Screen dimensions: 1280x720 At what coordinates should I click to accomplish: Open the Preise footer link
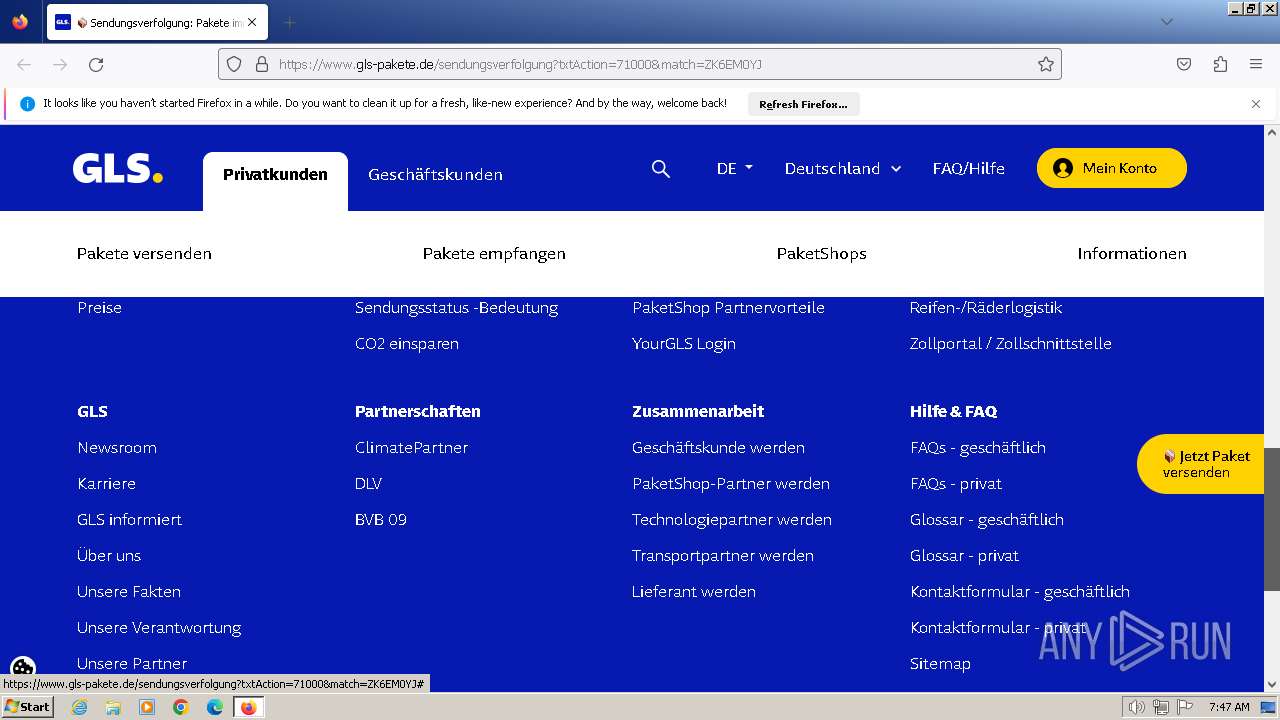pyautogui.click(x=99, y=308)
